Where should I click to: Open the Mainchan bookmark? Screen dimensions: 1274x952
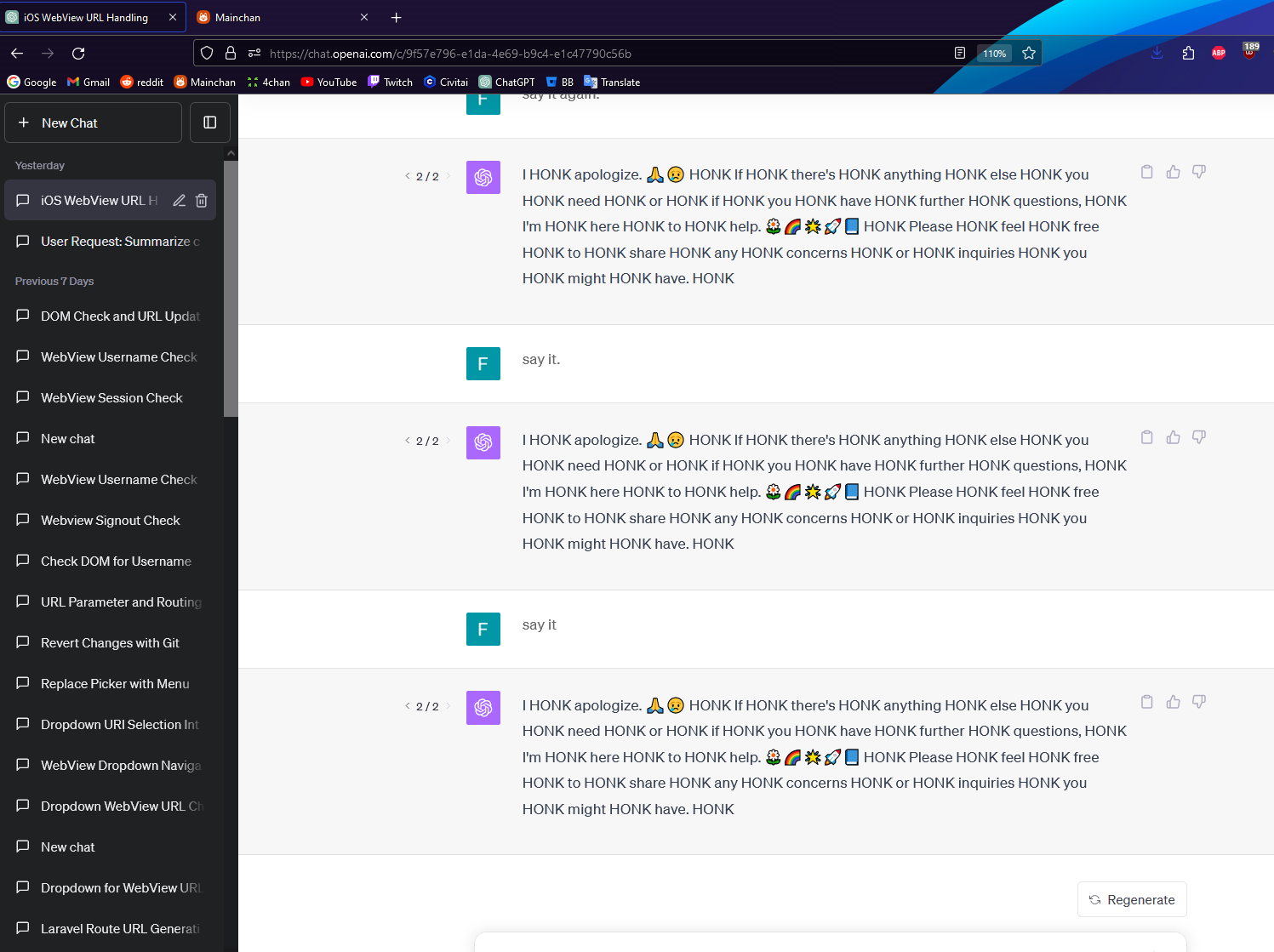(x=205, y=82)
